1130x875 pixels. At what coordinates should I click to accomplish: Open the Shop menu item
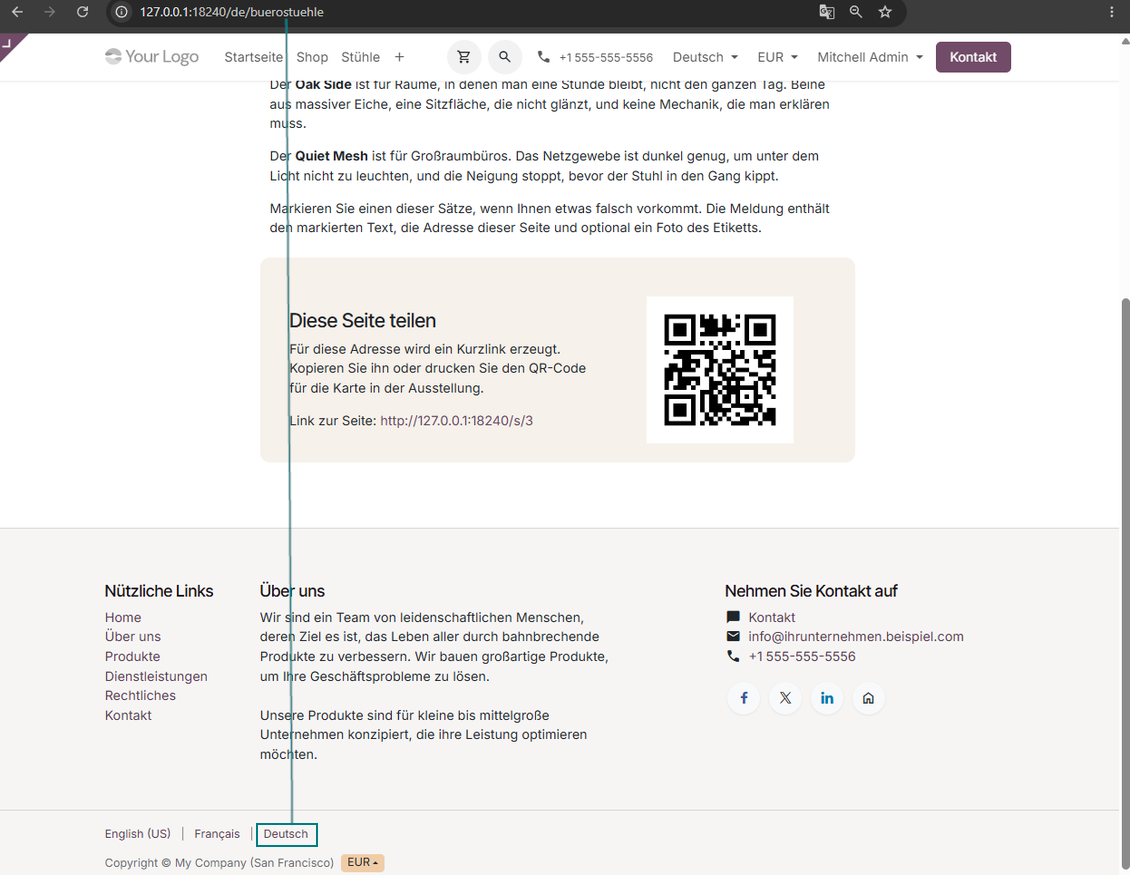tap(312, 57)
